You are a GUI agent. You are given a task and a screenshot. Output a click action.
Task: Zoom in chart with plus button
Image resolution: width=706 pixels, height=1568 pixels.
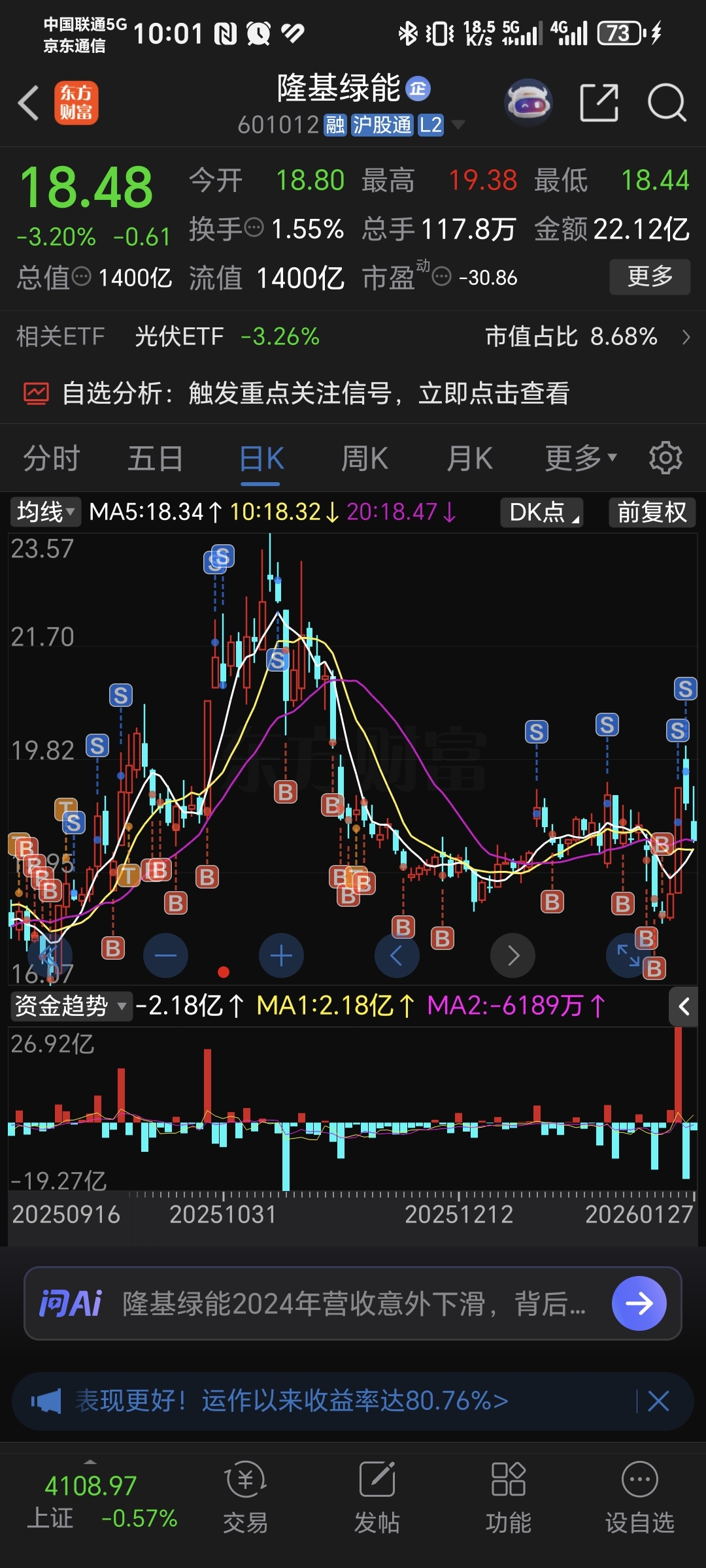pyautogui.click(x=281, y=956)
